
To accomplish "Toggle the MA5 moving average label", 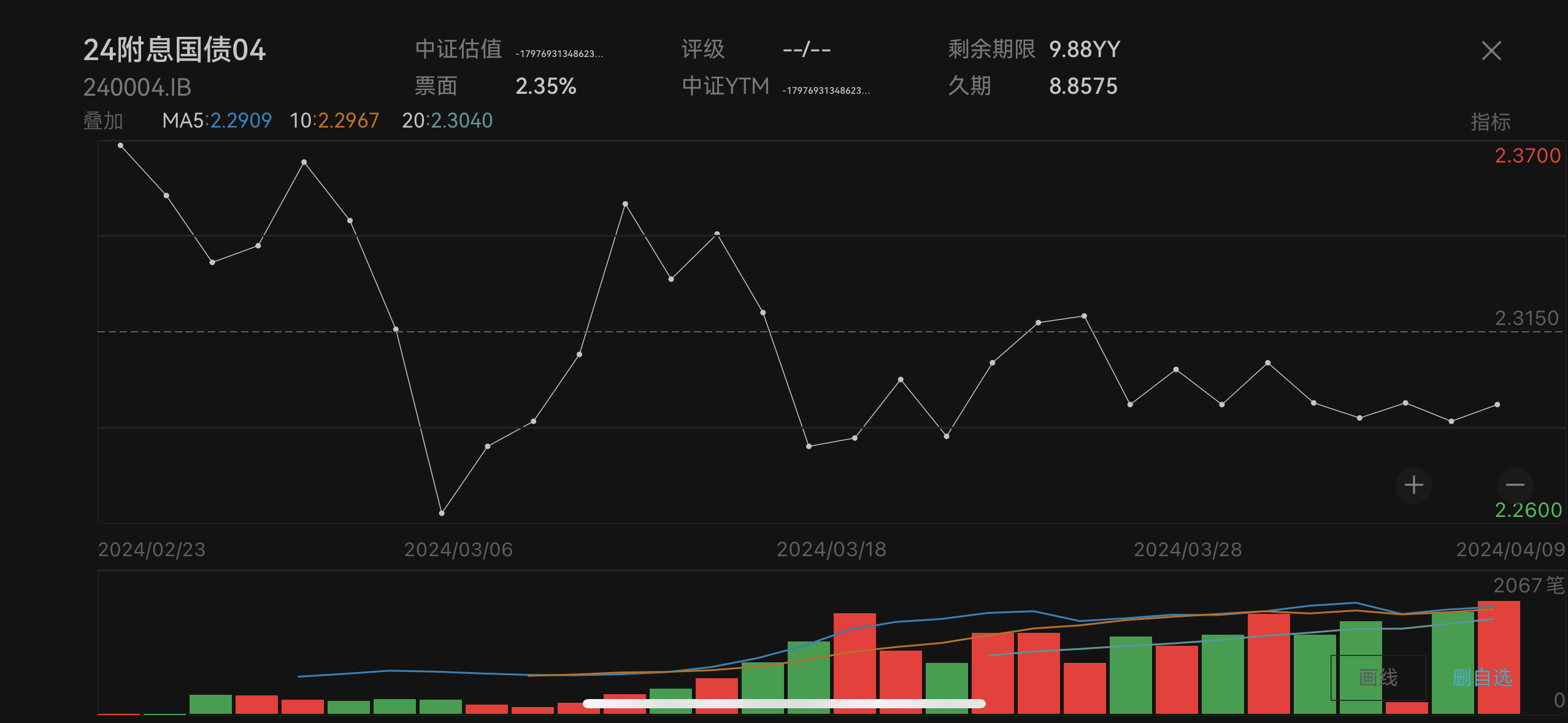I will (217, 120).
